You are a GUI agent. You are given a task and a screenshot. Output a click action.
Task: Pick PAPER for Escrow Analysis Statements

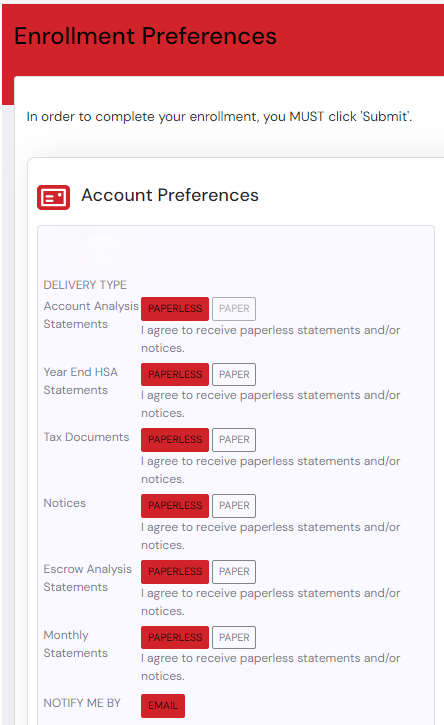234,571
